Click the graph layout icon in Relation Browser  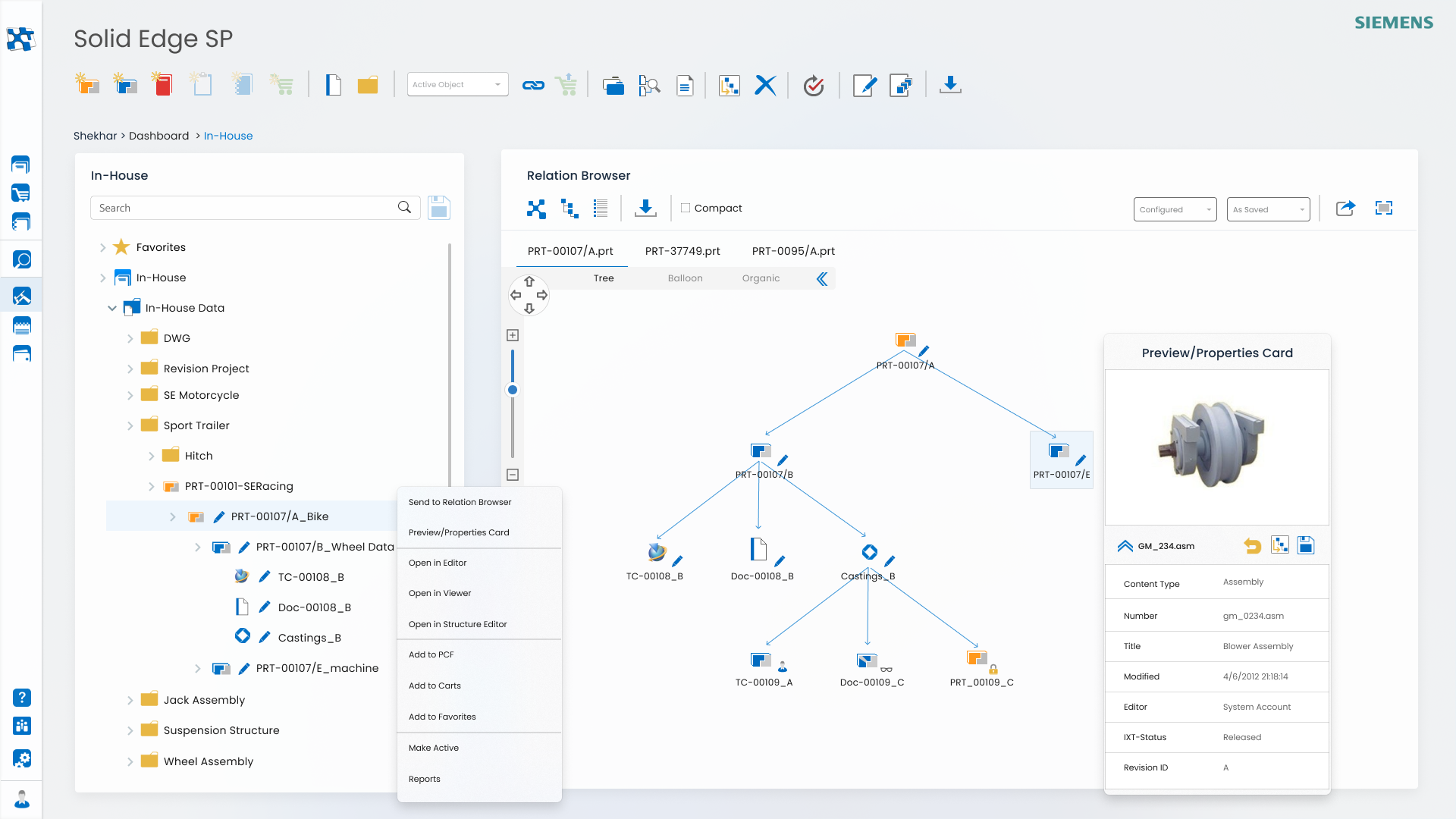click(536, 209)
